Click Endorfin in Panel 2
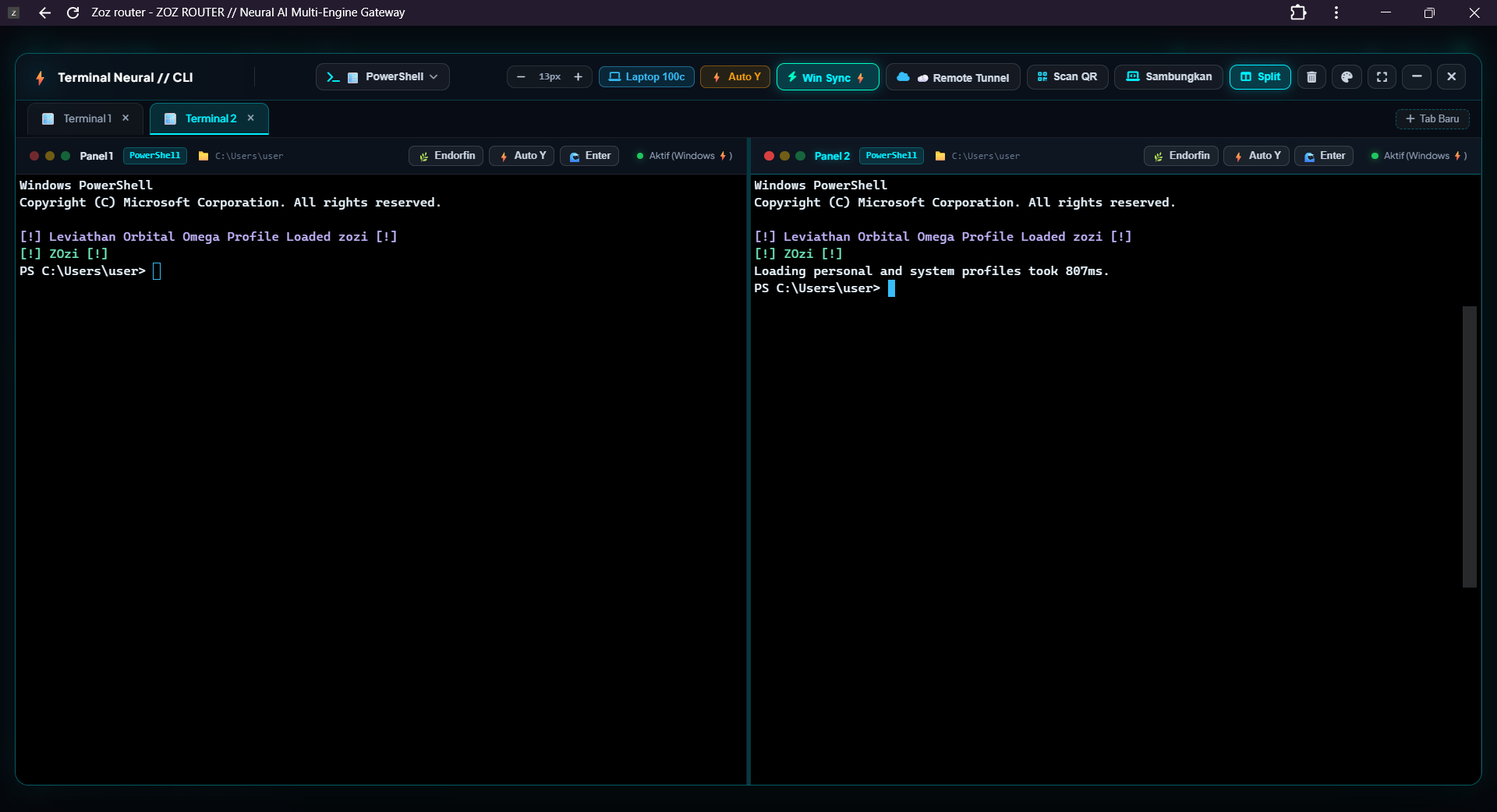The image size is (1497, 812). point(1181,156)
